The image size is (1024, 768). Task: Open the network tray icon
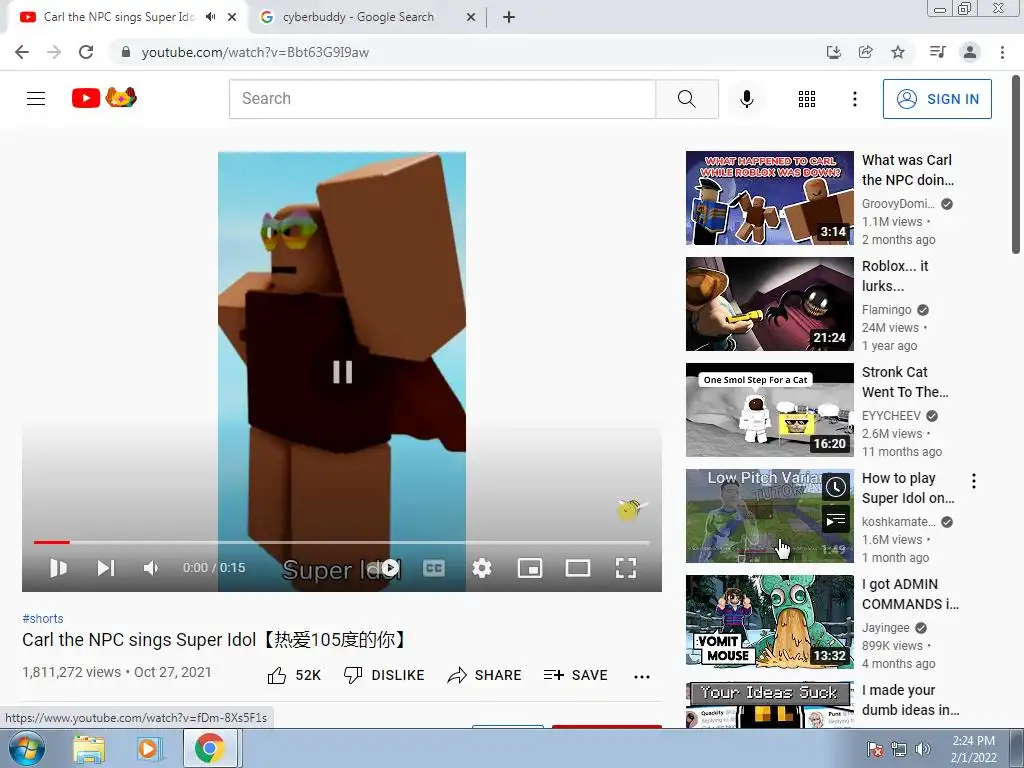pos(899,749)
